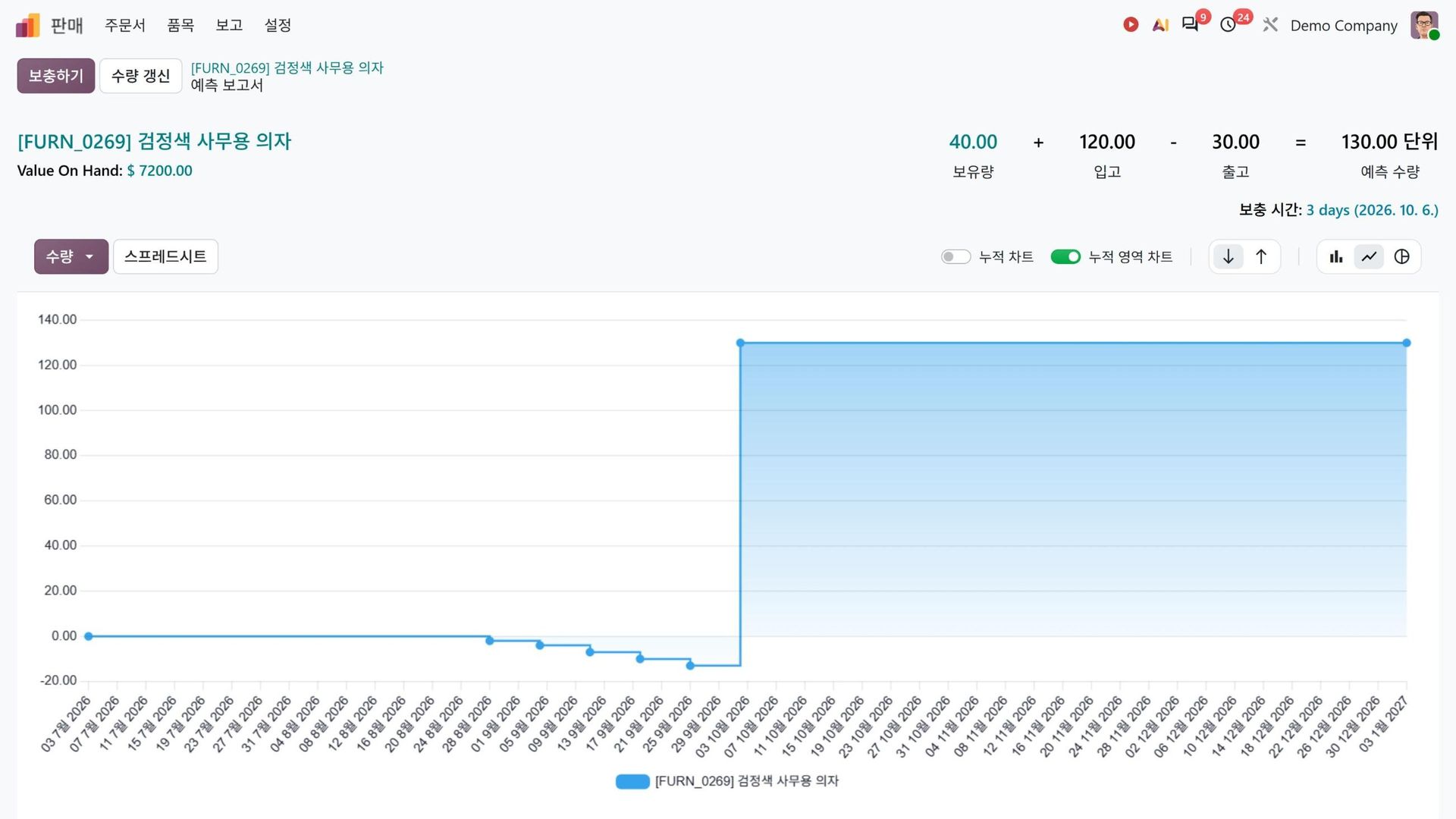Click the 30.00 출고 value
This screenshot has width=1456, height=819.
pyautogui.click(x=1235, y=142)
